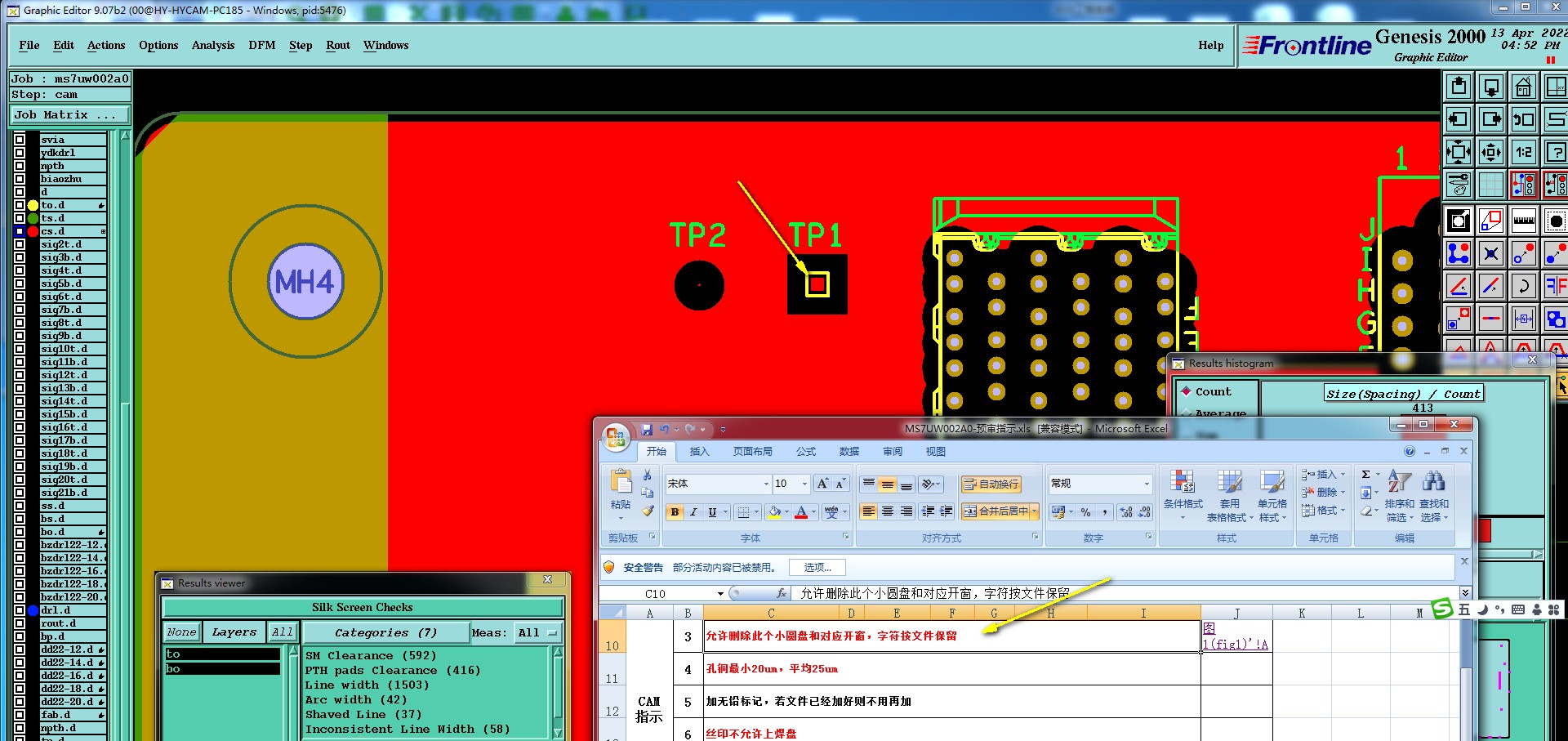The height and width of the screenshot is (741, 1568).
Task: Click the blue color swatch beside drl.d
Action: click(33, 610)
